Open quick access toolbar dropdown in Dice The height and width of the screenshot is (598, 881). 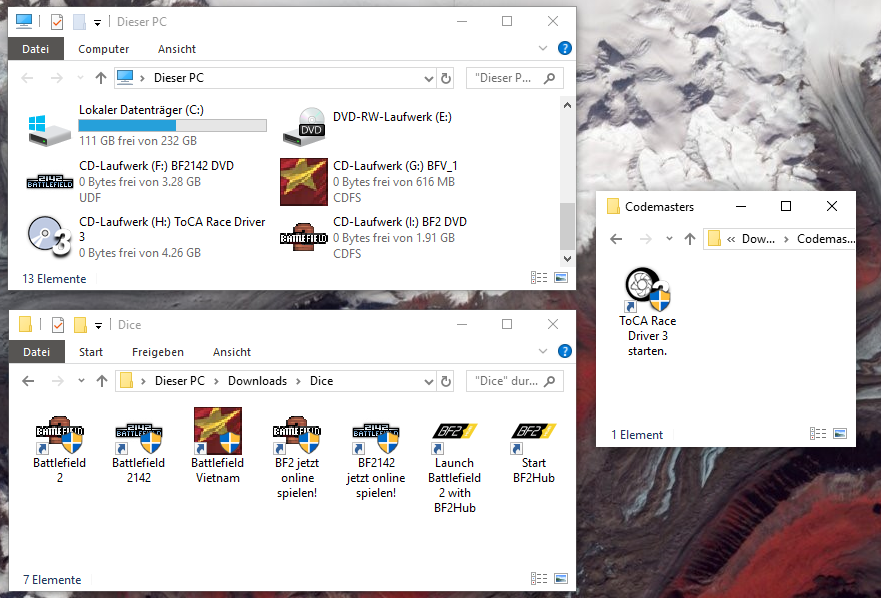point(98,325)
